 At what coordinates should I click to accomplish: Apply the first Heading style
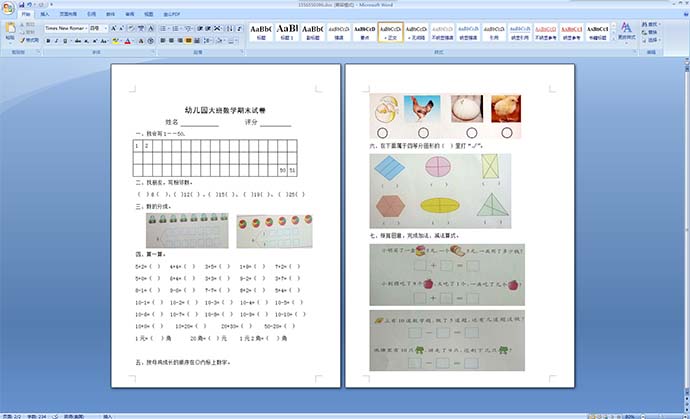coord(261,32)
